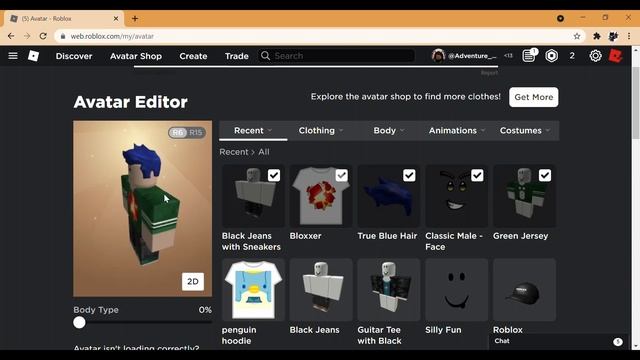The image size is (640, 360).
Task: Open the hamburger navigation menu
Action: [13, 56]
